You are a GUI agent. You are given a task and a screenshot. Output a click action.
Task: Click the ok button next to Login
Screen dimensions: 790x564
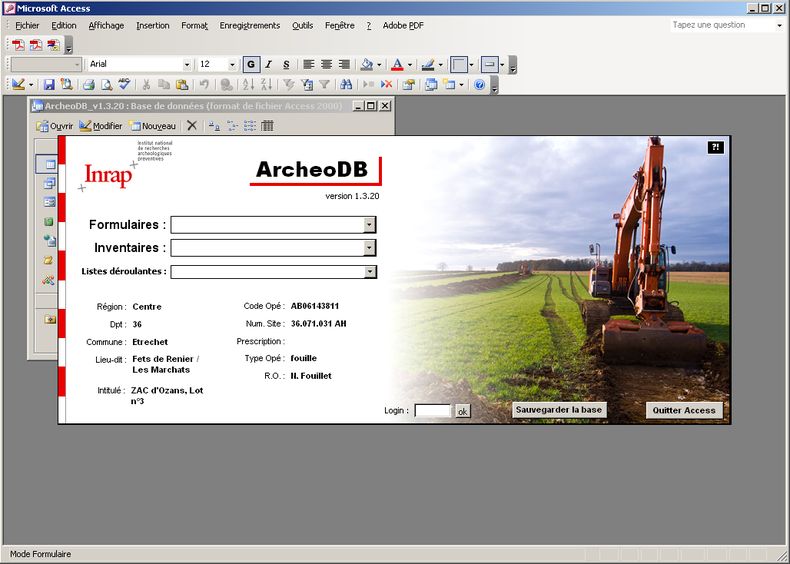tap(463, 411)
